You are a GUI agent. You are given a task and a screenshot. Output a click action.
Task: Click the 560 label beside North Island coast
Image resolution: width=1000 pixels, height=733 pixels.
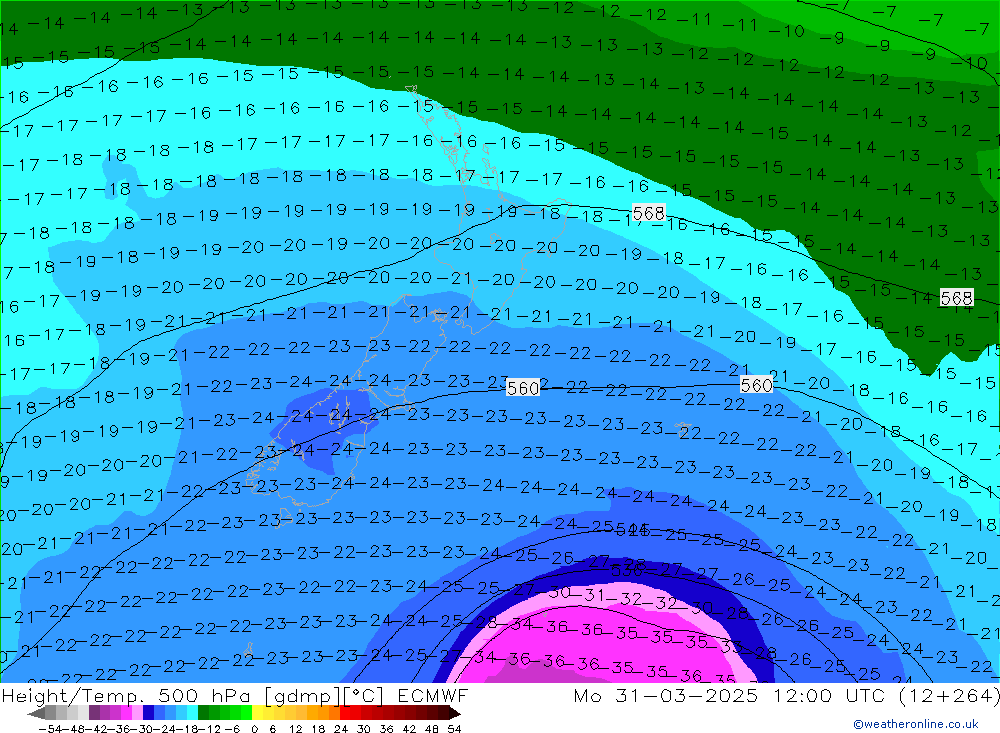pyautogui.click(x=523, y=388)
